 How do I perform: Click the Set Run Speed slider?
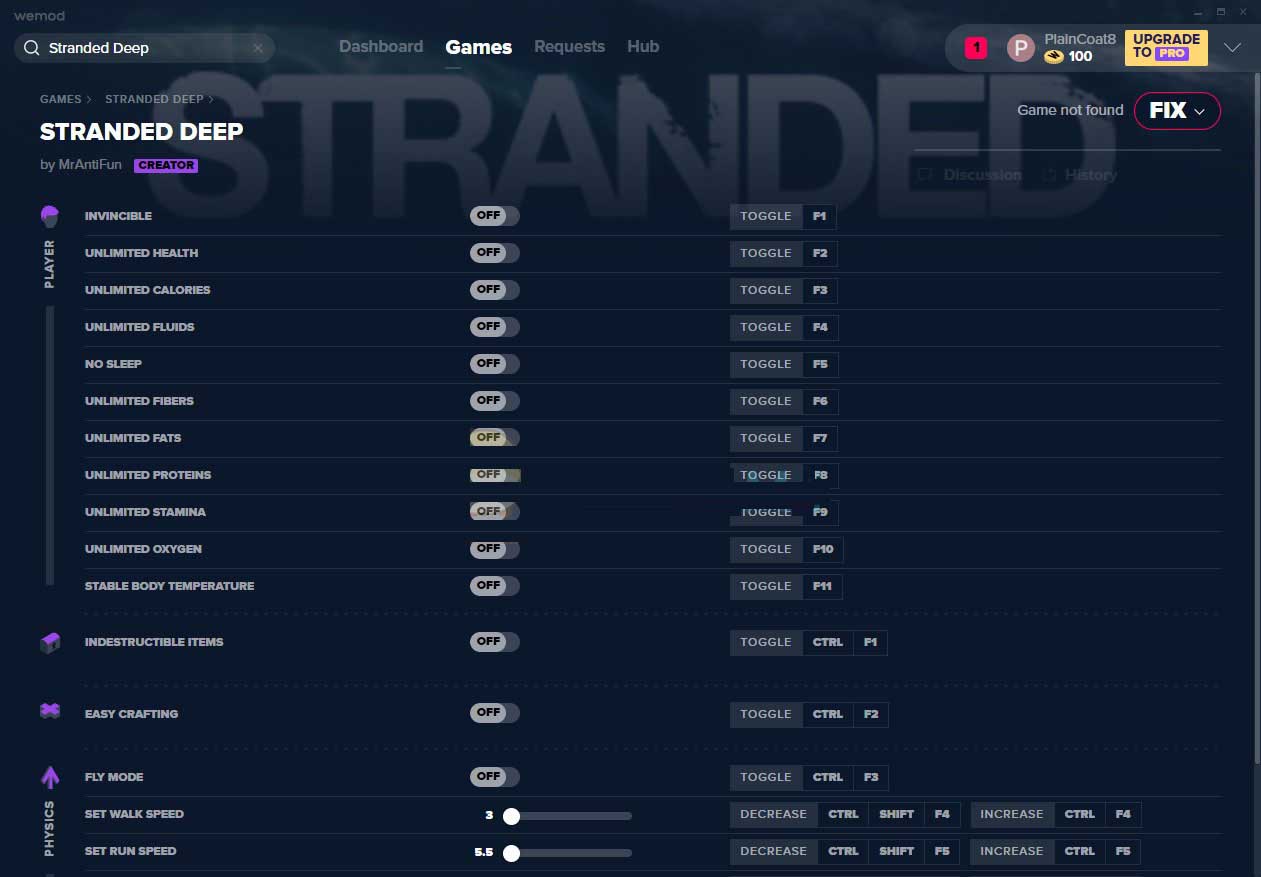pyautogui.click(x=567, y=853)
